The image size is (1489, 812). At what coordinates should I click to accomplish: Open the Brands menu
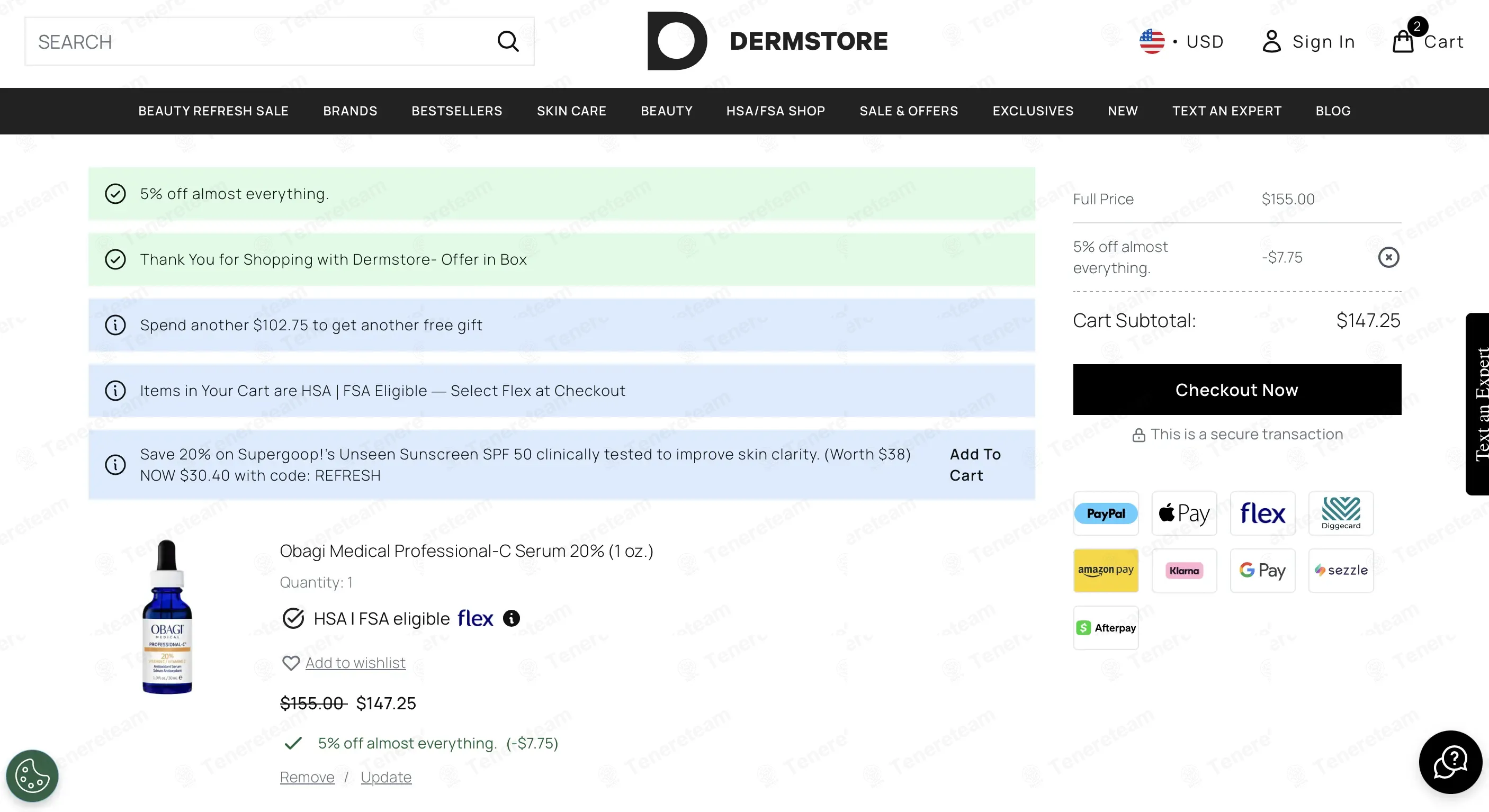click(349, 111)
